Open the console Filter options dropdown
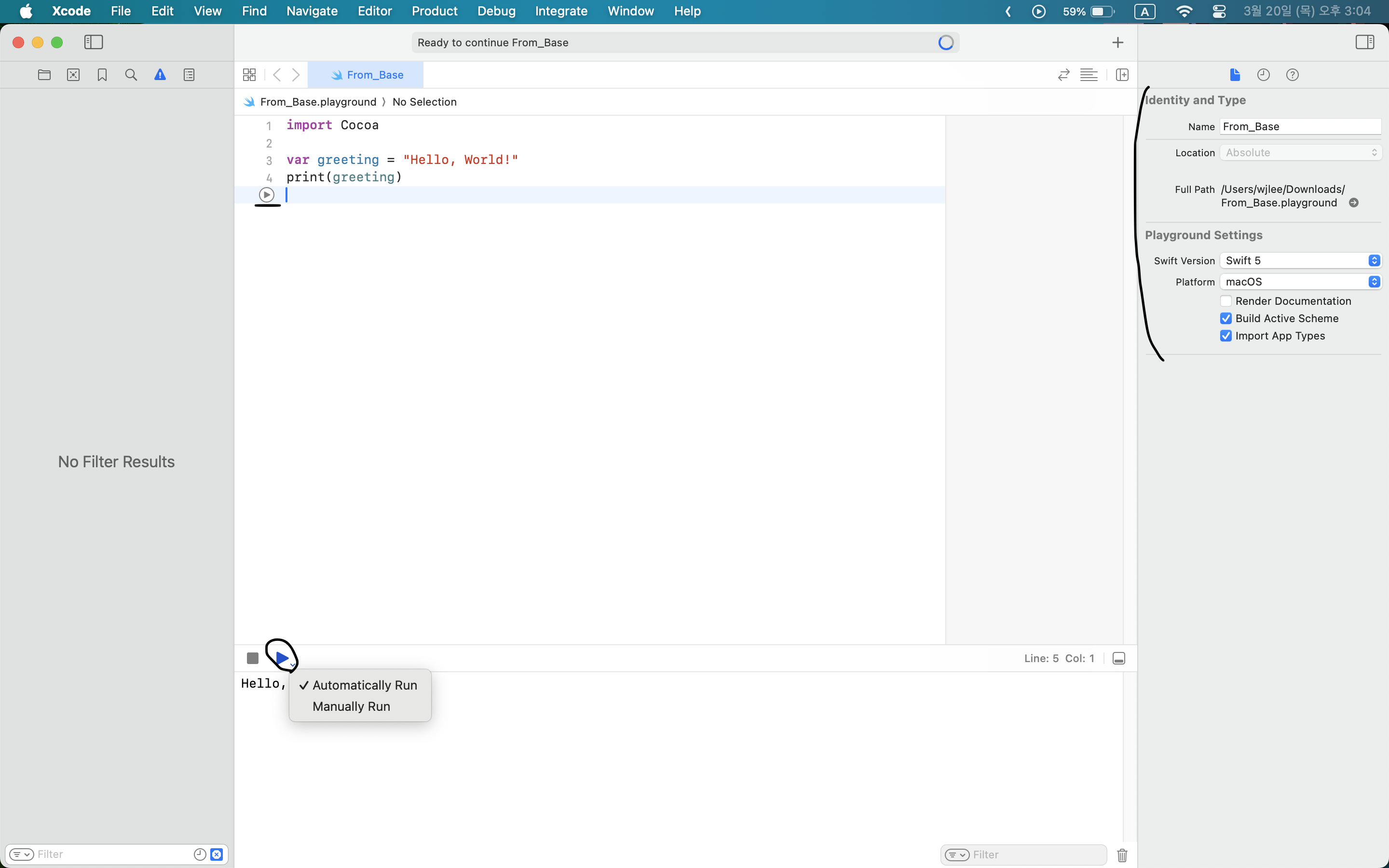The height and width of the screenshot is (868, 1389). click(957, 855)
